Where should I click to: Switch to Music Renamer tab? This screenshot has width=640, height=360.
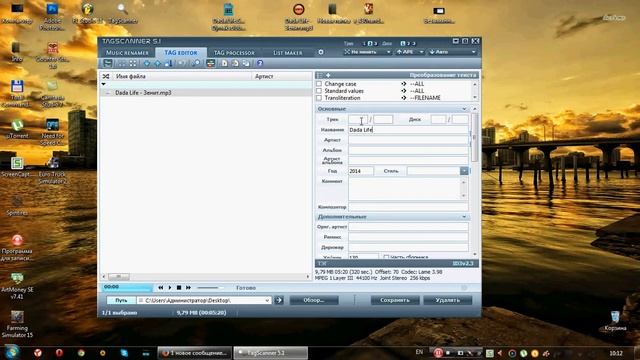point(127,53)
